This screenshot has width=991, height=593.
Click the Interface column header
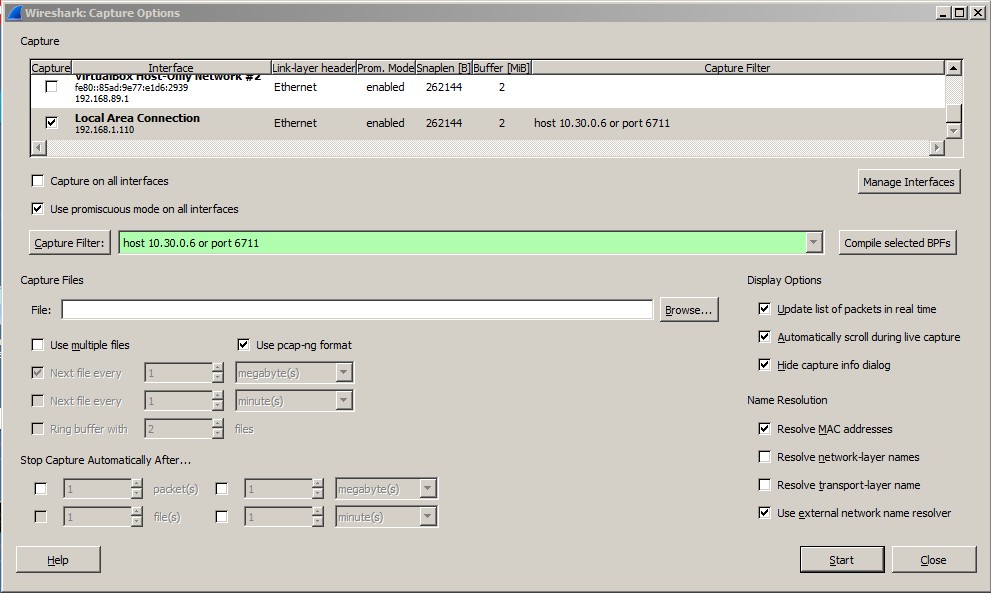[x=171, y=68]
